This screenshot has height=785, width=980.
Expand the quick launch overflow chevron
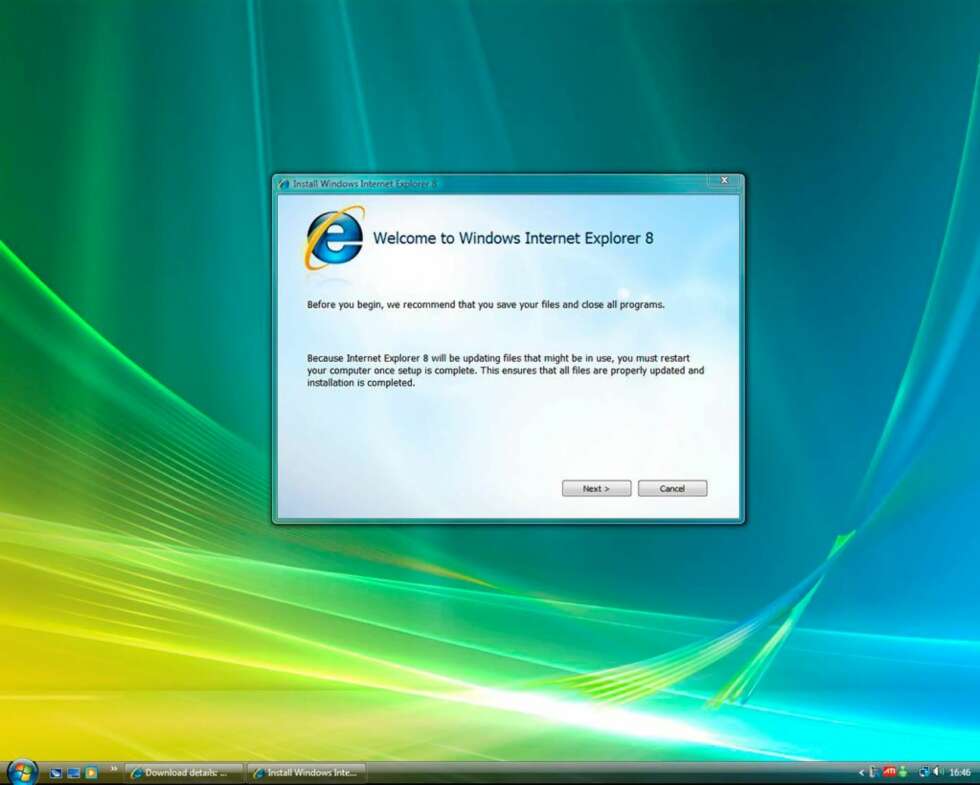114,769
